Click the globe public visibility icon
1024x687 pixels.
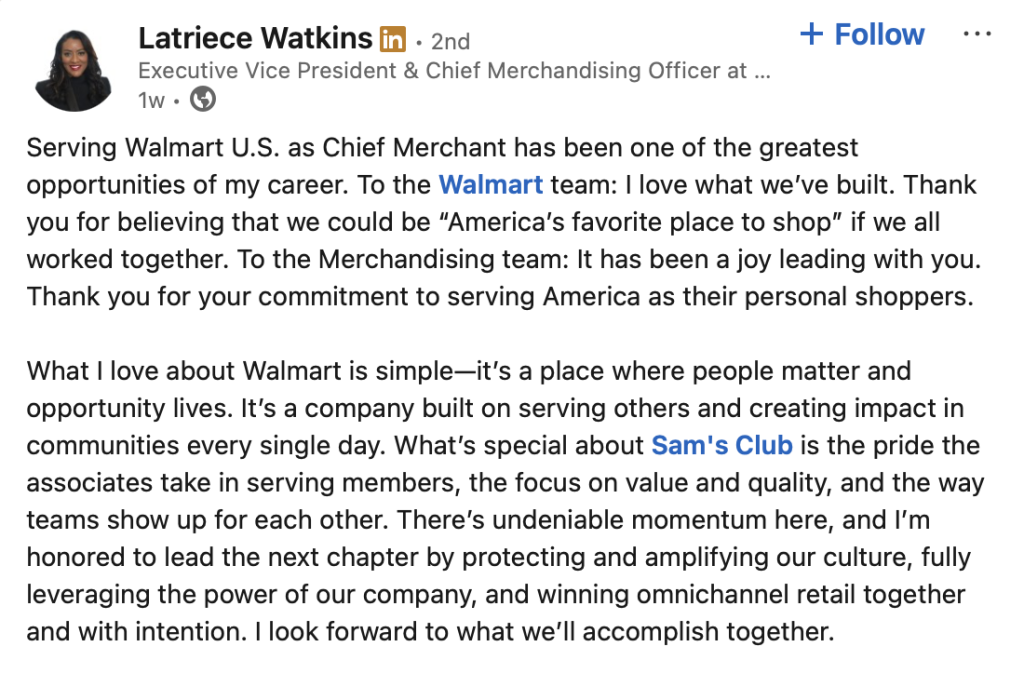coord(202,100)
